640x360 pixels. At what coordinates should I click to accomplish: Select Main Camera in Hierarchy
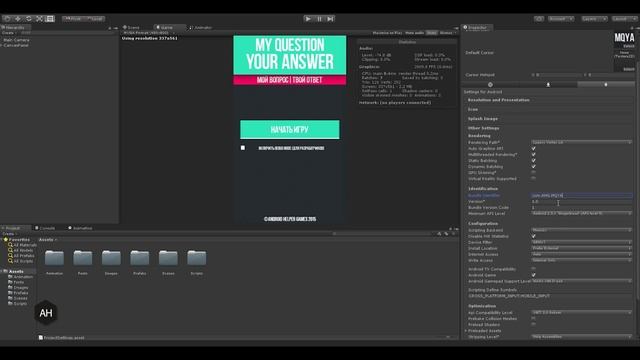16,40
